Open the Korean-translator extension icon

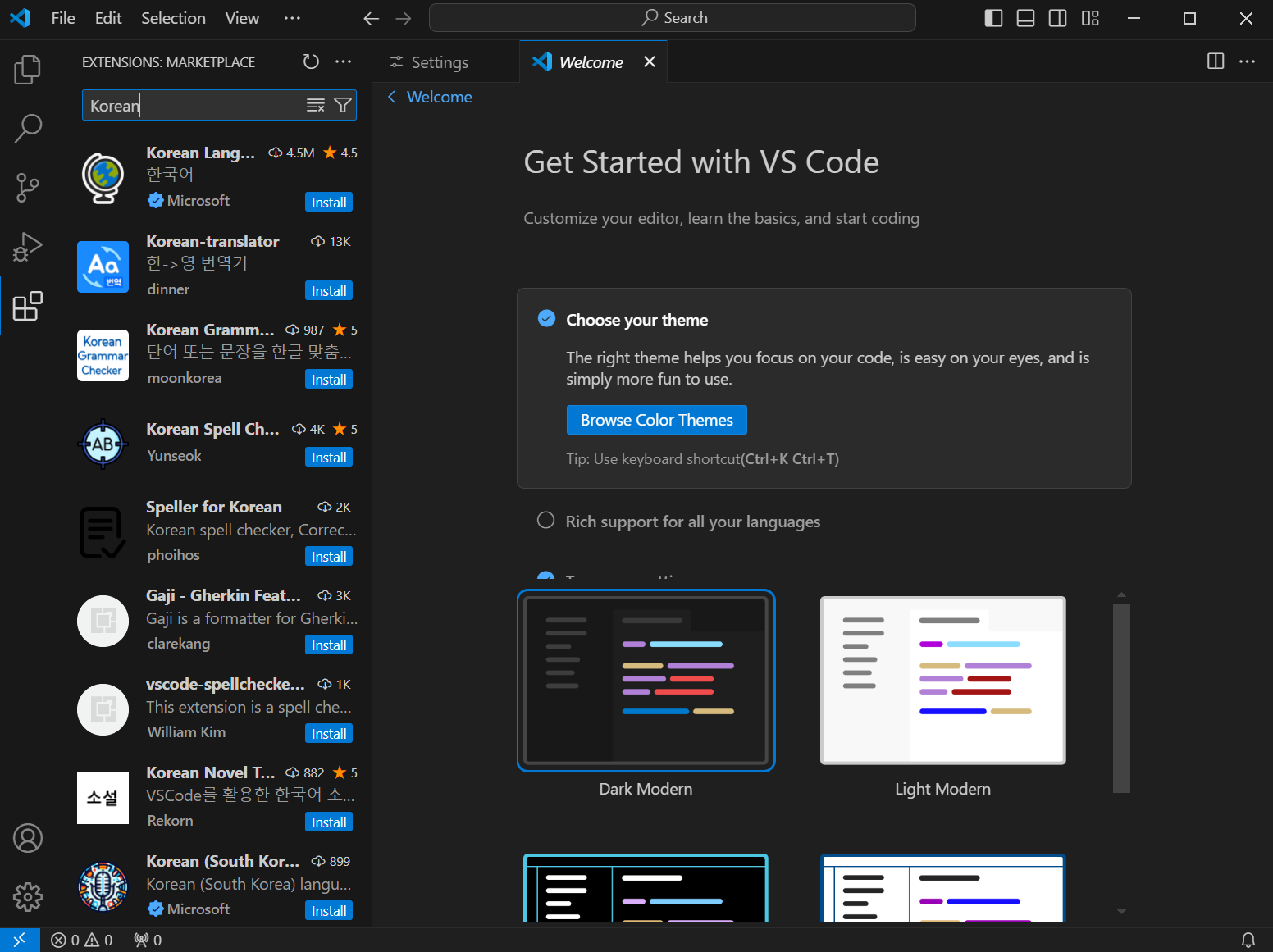coord(103,266)
